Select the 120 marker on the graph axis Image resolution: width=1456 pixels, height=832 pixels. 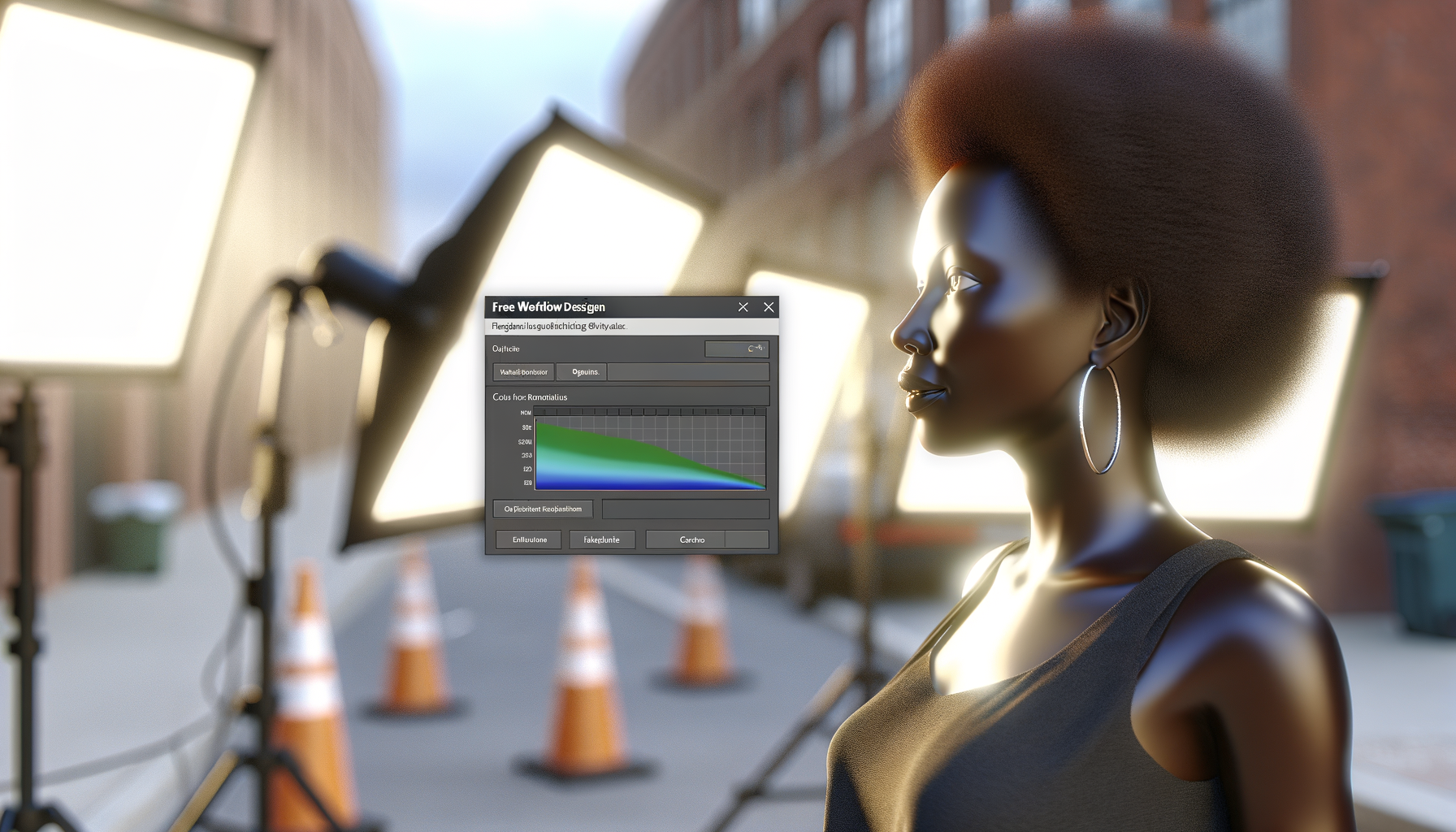528,469
